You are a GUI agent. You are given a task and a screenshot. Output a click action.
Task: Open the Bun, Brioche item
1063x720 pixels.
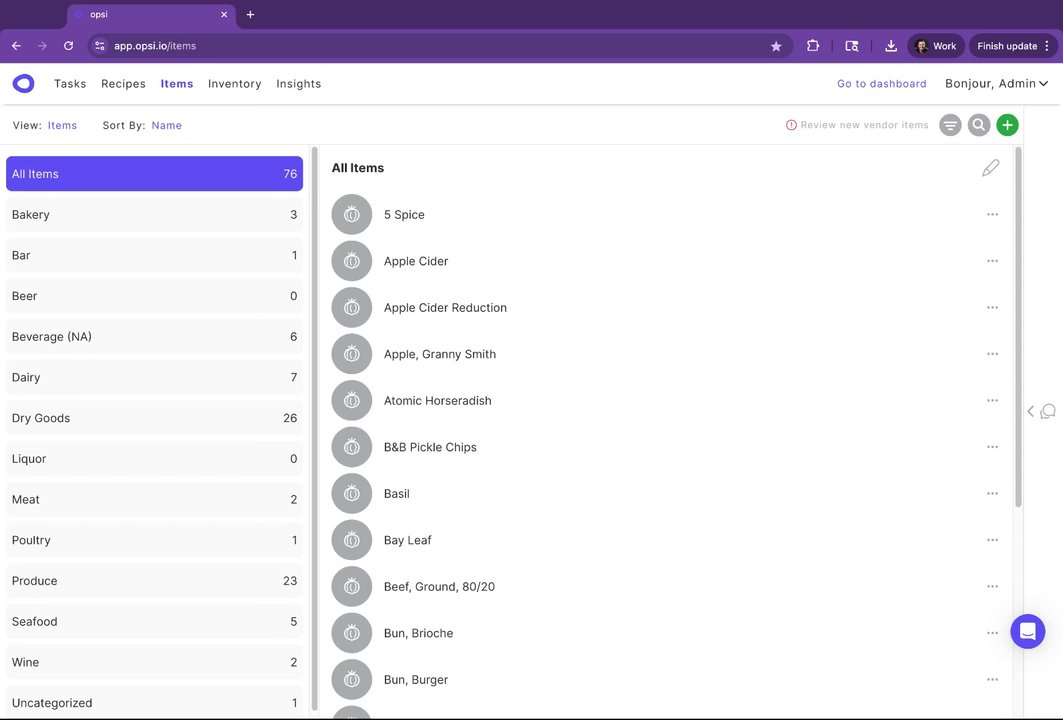pos(418,633)
